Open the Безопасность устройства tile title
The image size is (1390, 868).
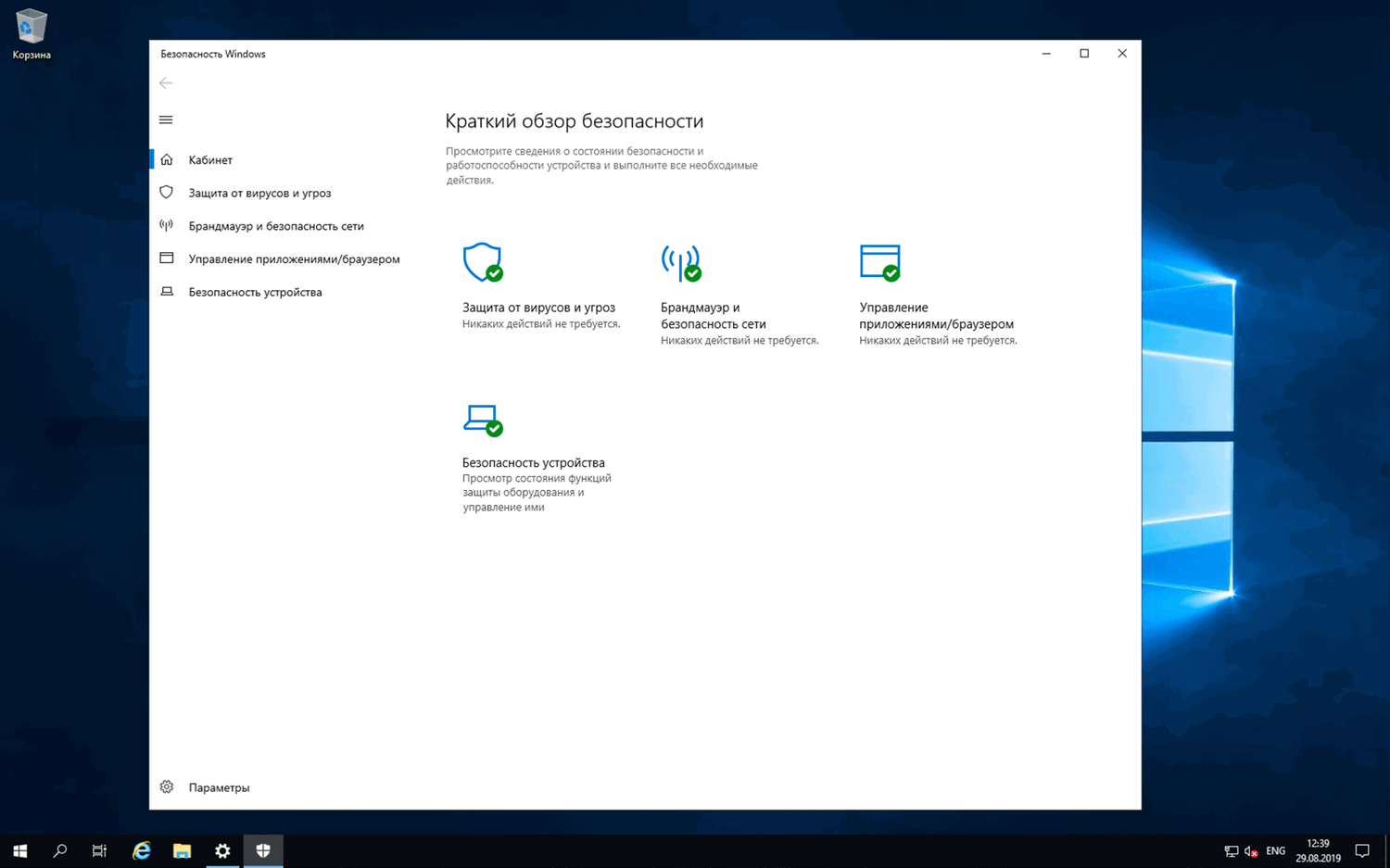pyautogui.click(x=533, y=462)
